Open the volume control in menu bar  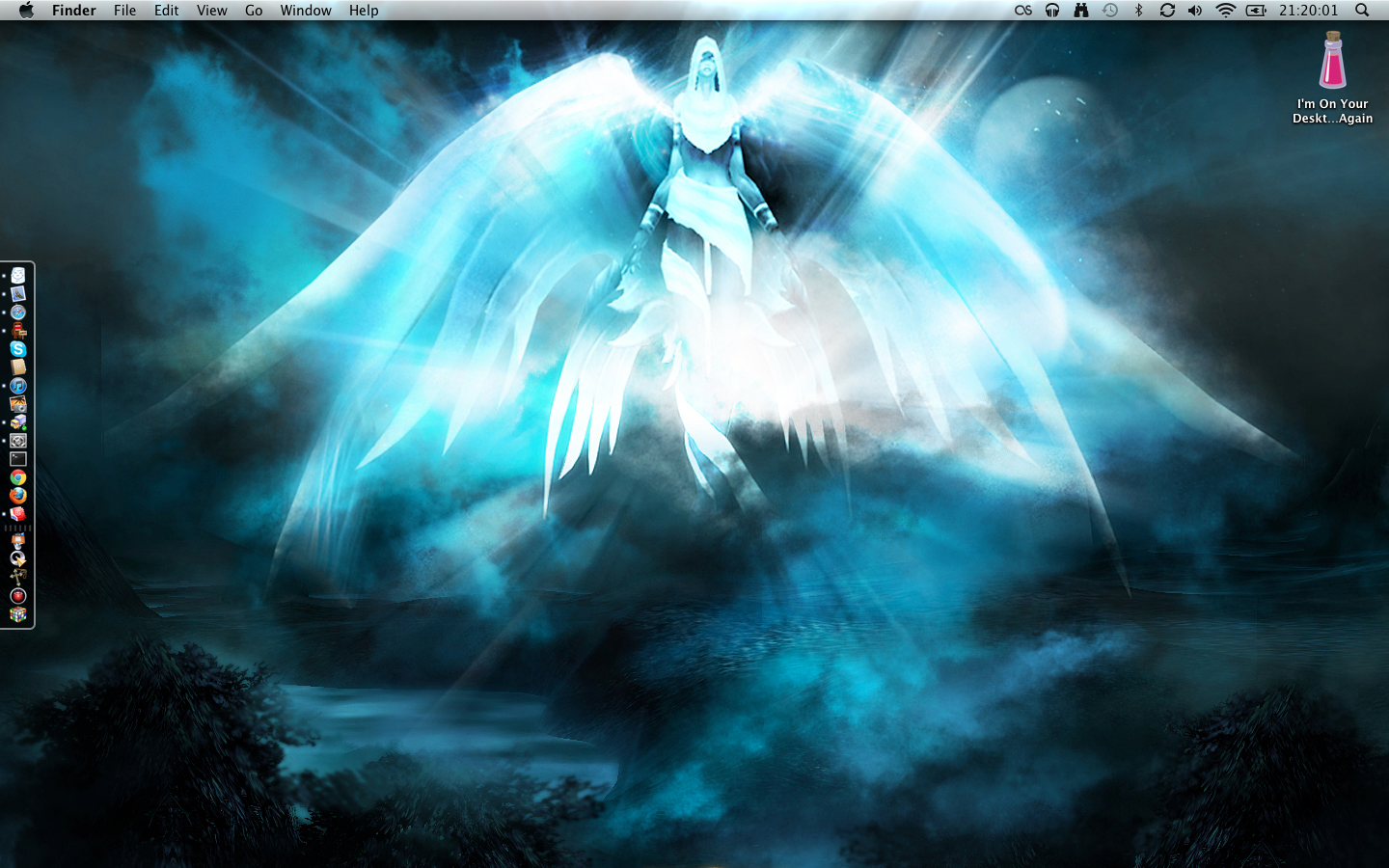coord(1195,11)
